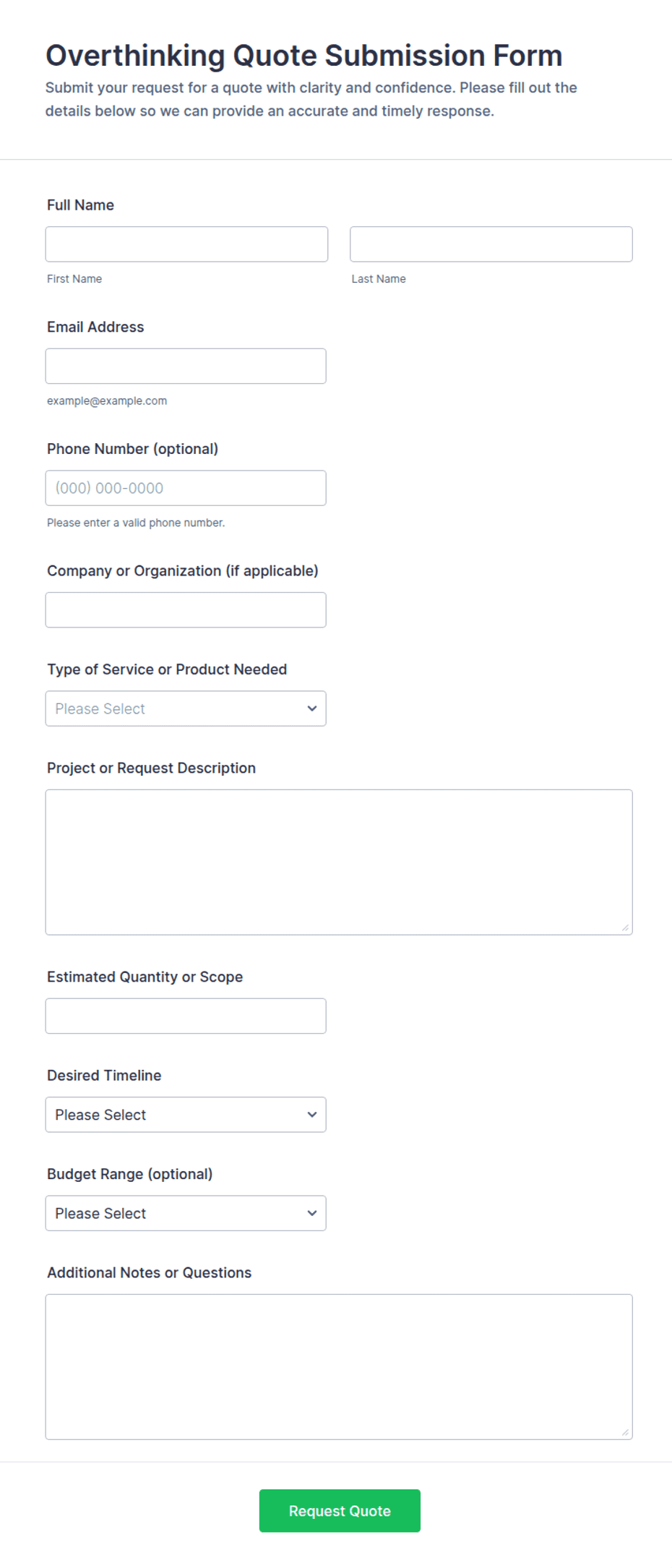The height and width of the screenshot is (1568, 672).
Task: Click into Project or Request Description textarea
Action: [339, 862]
